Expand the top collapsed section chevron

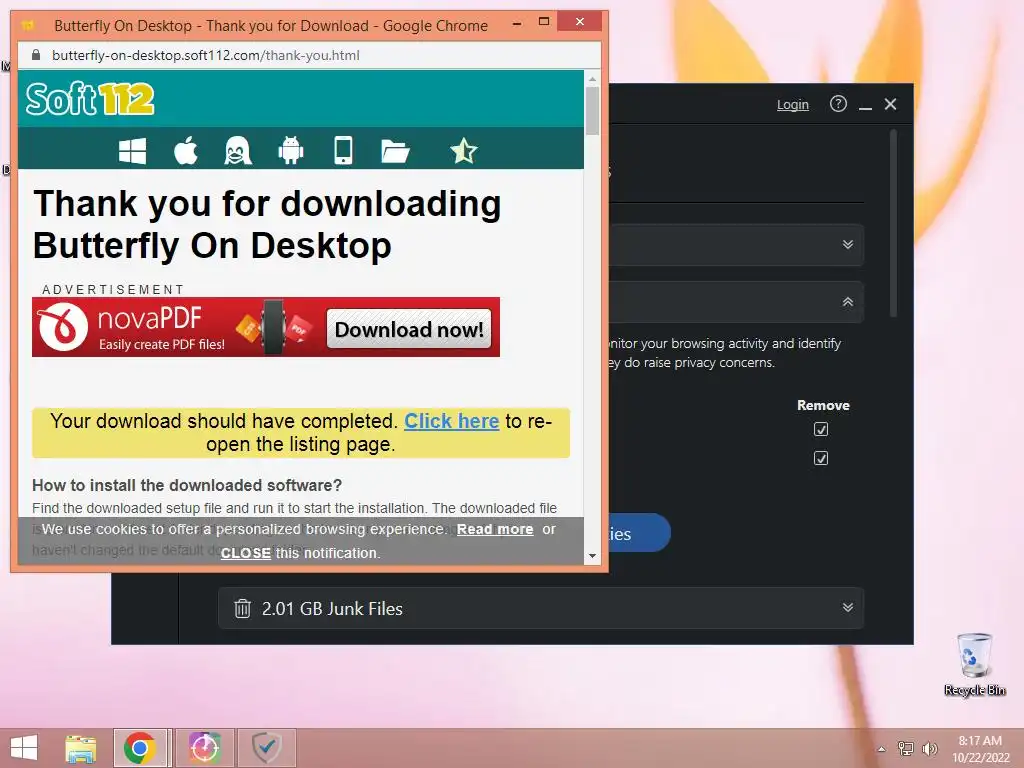point(848,244)
